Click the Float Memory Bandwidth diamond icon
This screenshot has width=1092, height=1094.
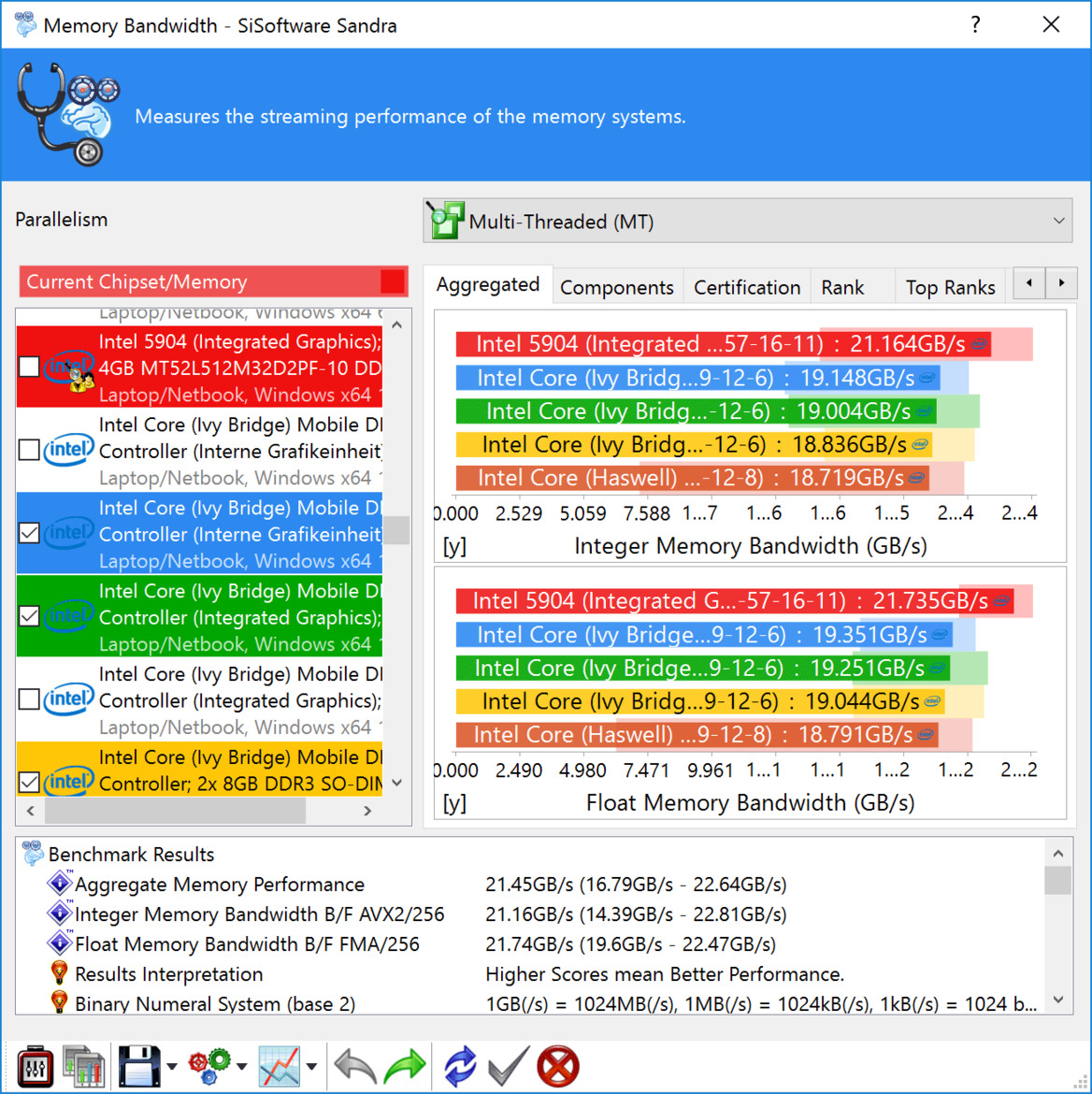[x=60, y=943]
